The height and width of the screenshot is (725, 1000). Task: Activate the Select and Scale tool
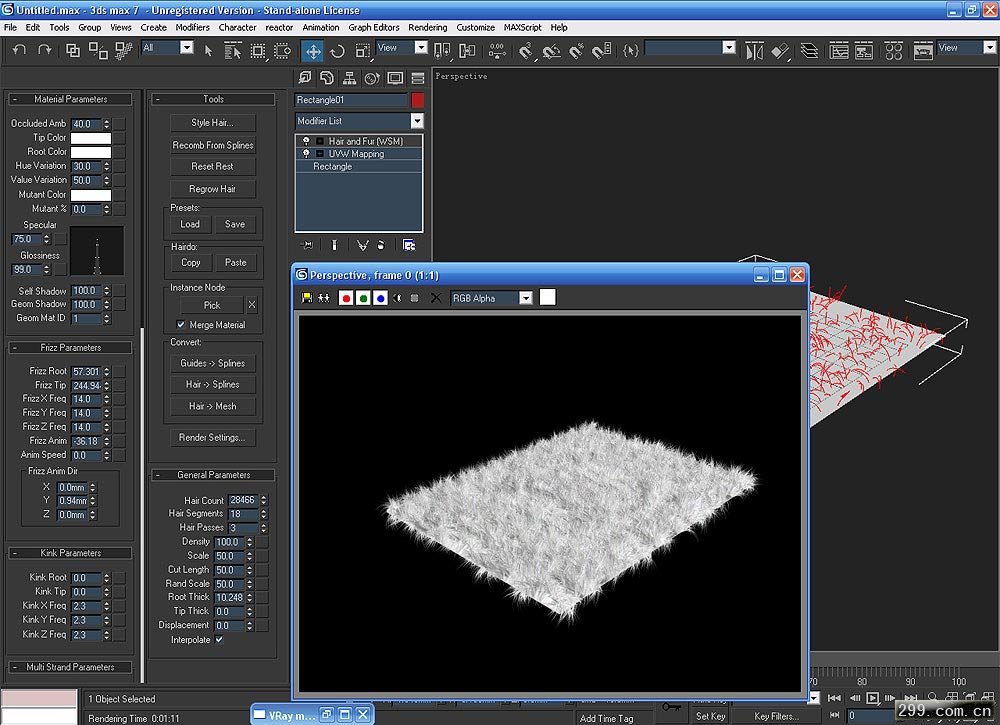pos(362,51)
